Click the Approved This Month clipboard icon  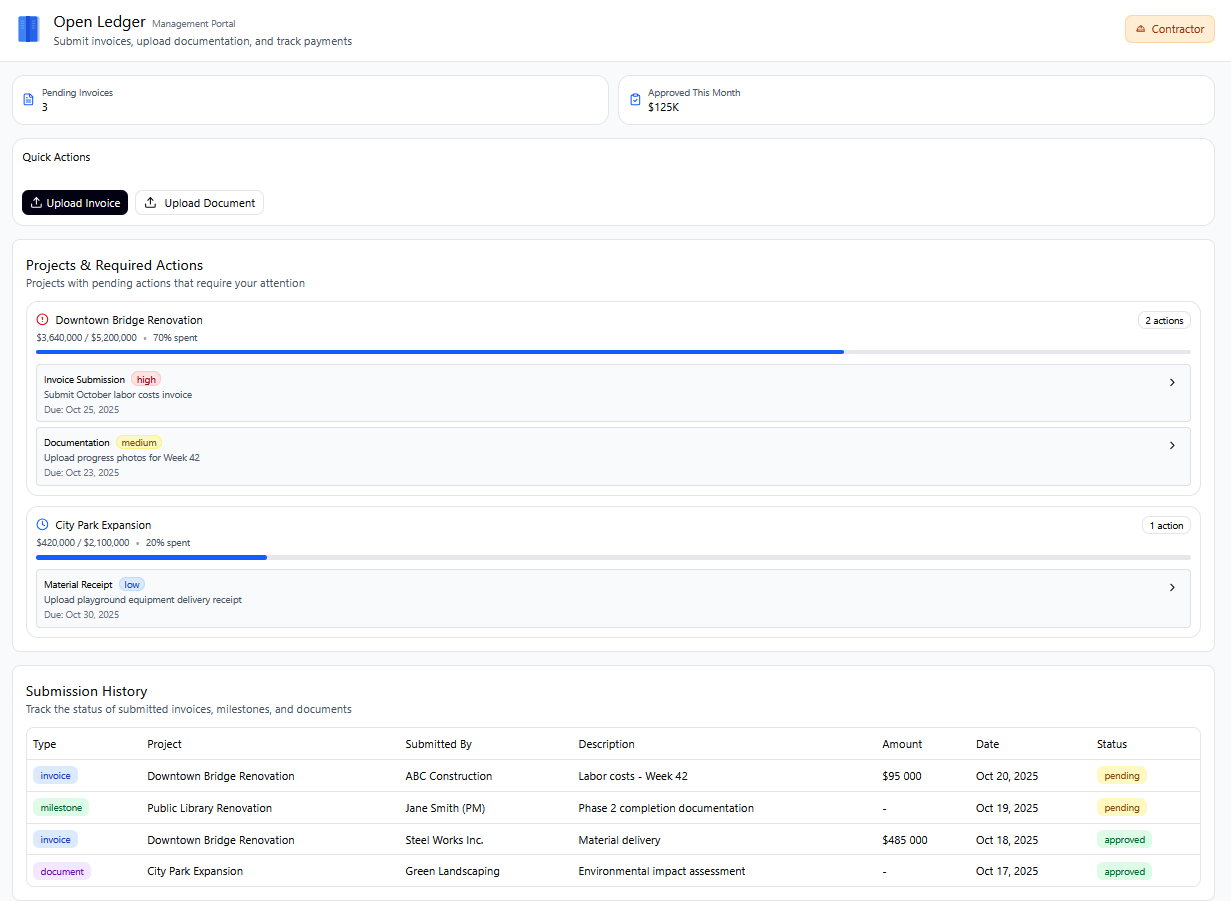pyautogui.click(x=635, y=100)
